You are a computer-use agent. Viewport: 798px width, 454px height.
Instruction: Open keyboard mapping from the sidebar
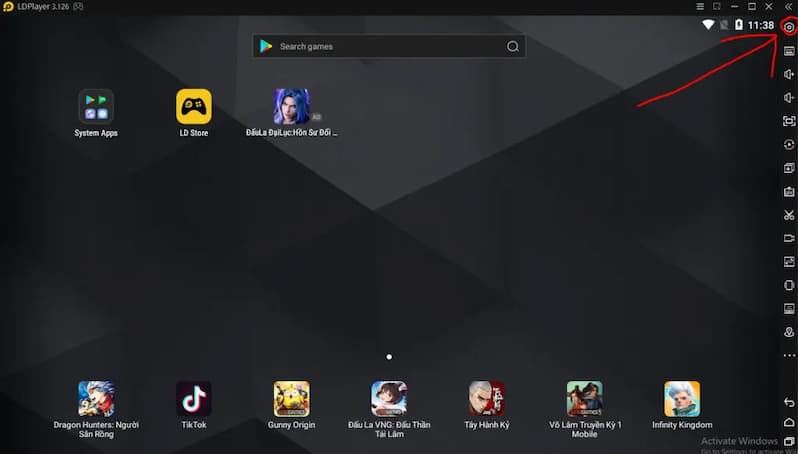pyautogui.click(x=788, y=51)
